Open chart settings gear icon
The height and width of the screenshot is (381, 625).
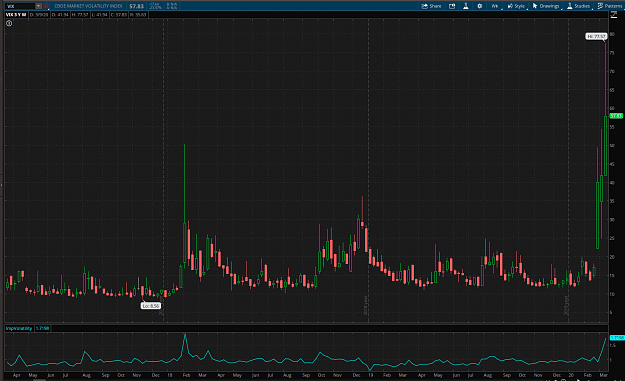point(480,6)
